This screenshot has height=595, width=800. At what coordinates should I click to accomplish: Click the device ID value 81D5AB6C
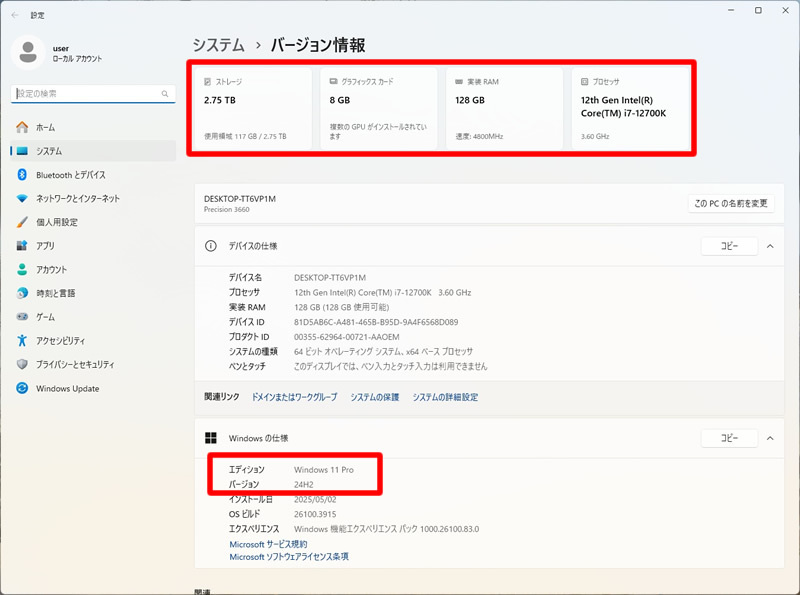(376, 322)
